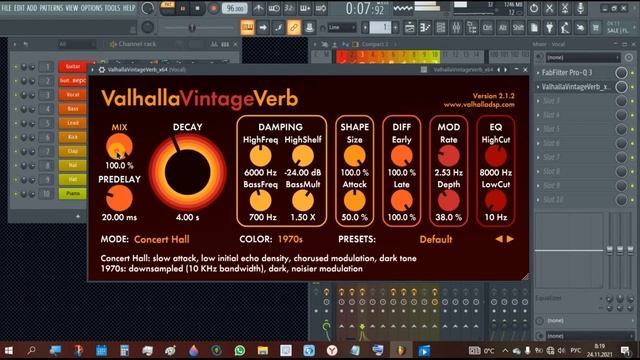This screenshot has width=640, height=360.
Task: Select the Piano channel in channel rack
Action: click(72, 193)
